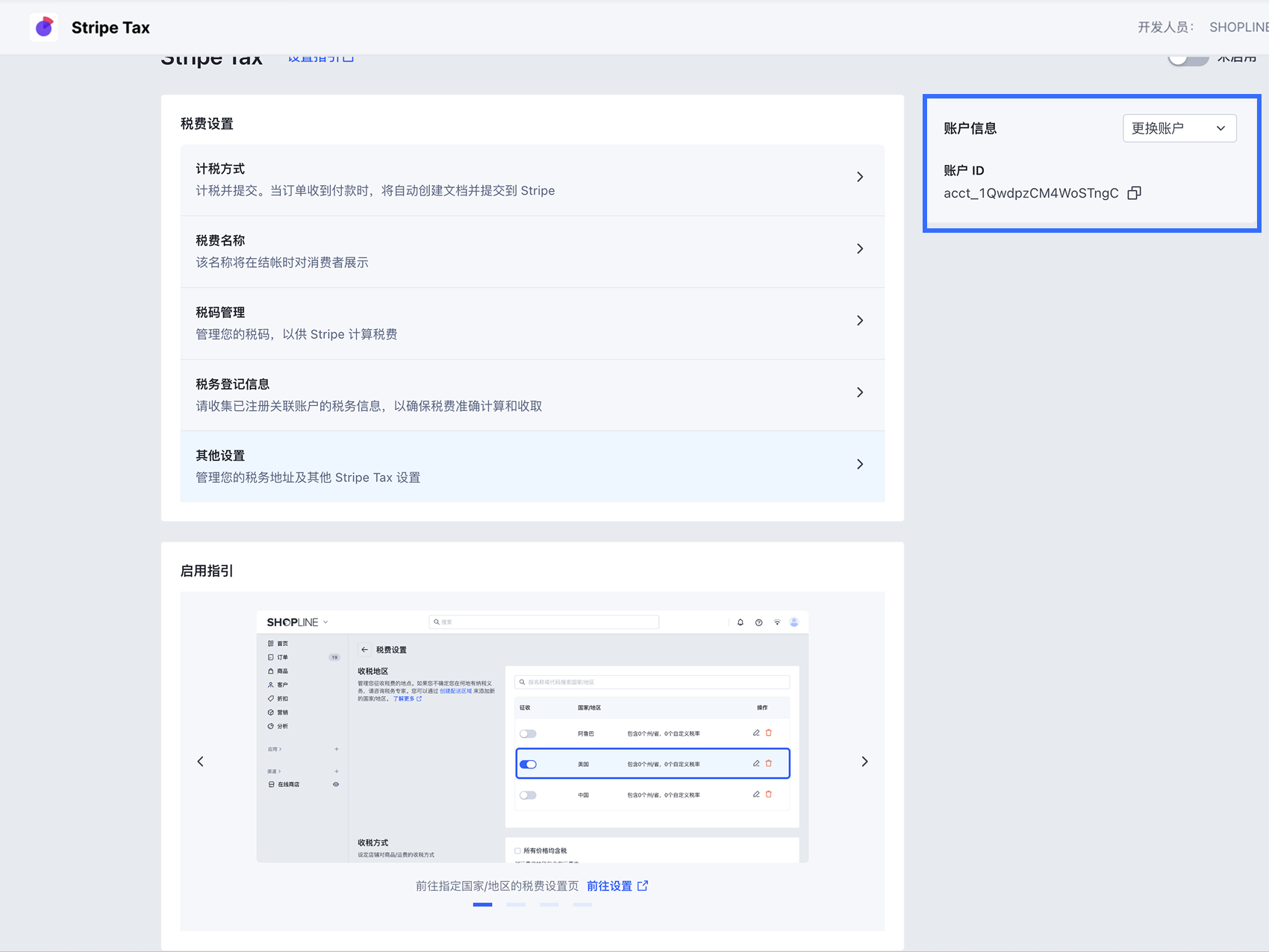Click the 税费设置 guide screenshot thumbnail
The image size is (1269, 952).
[x=532, y=737]
